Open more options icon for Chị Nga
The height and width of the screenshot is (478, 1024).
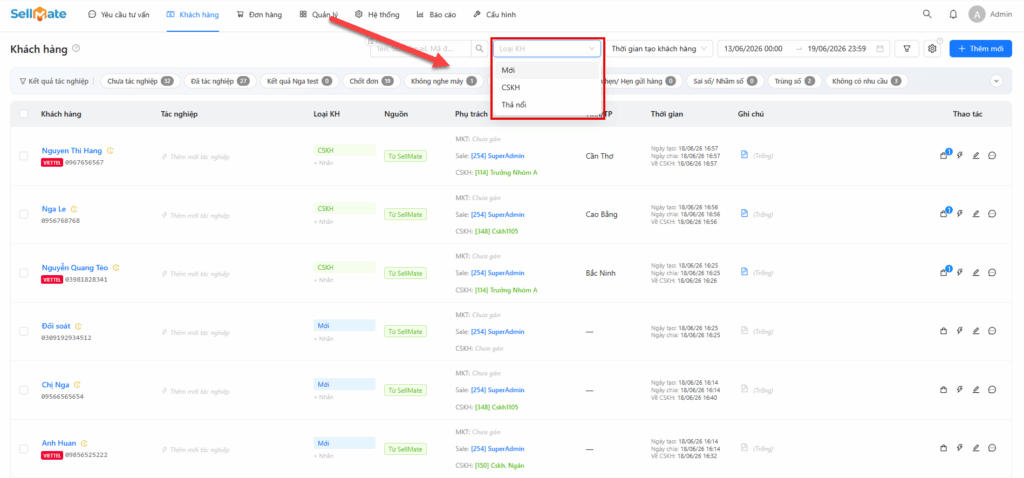[x=992, y=389]
